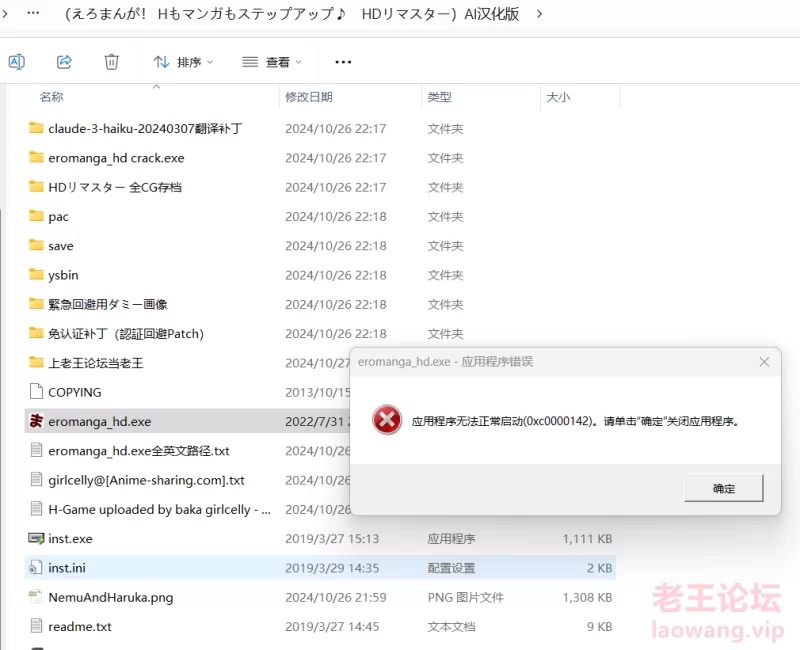Sort by the 名称 column header

pyautogui.click(x=51, y=97)
